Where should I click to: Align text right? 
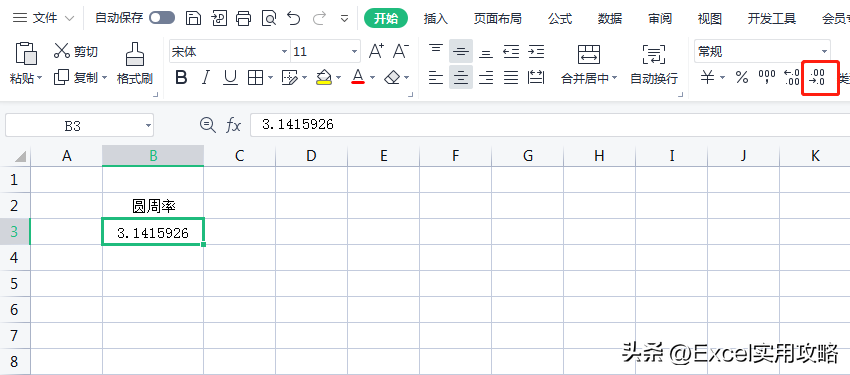coord(486,78)
